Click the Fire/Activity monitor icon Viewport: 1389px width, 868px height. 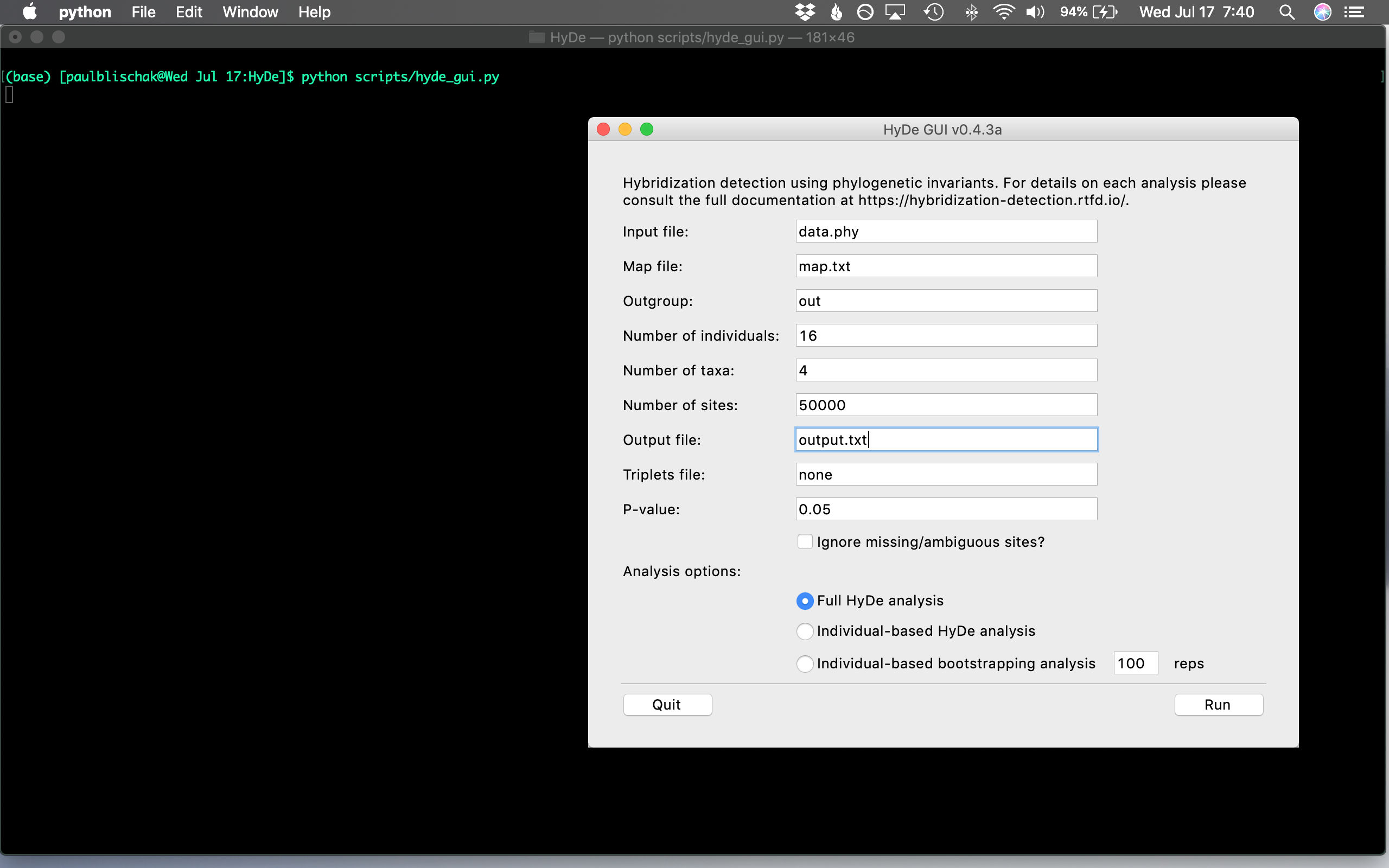click(x=836, y=13)
